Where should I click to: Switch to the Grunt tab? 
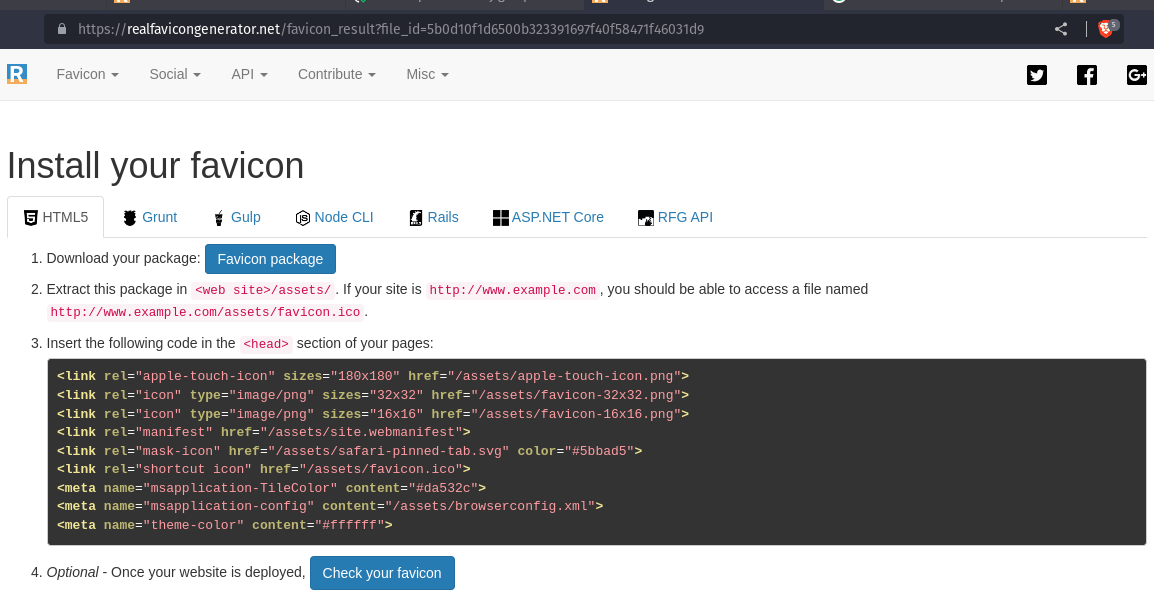tap(150, 218)
